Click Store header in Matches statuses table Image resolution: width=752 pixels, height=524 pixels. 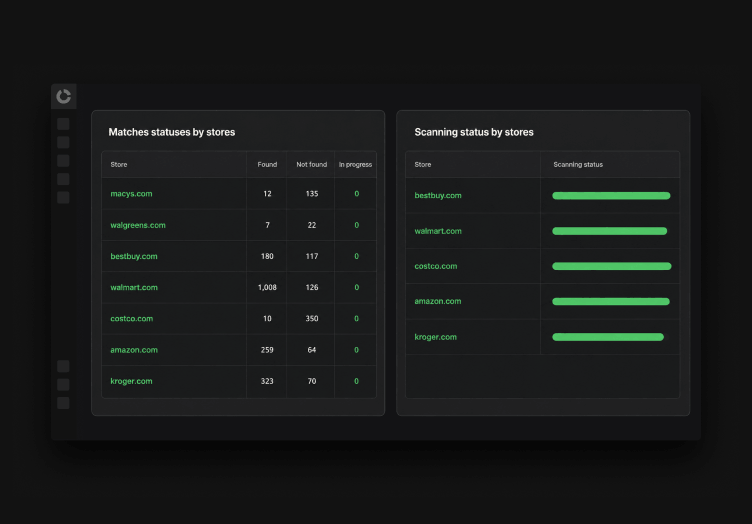click(x=119, y=164)
